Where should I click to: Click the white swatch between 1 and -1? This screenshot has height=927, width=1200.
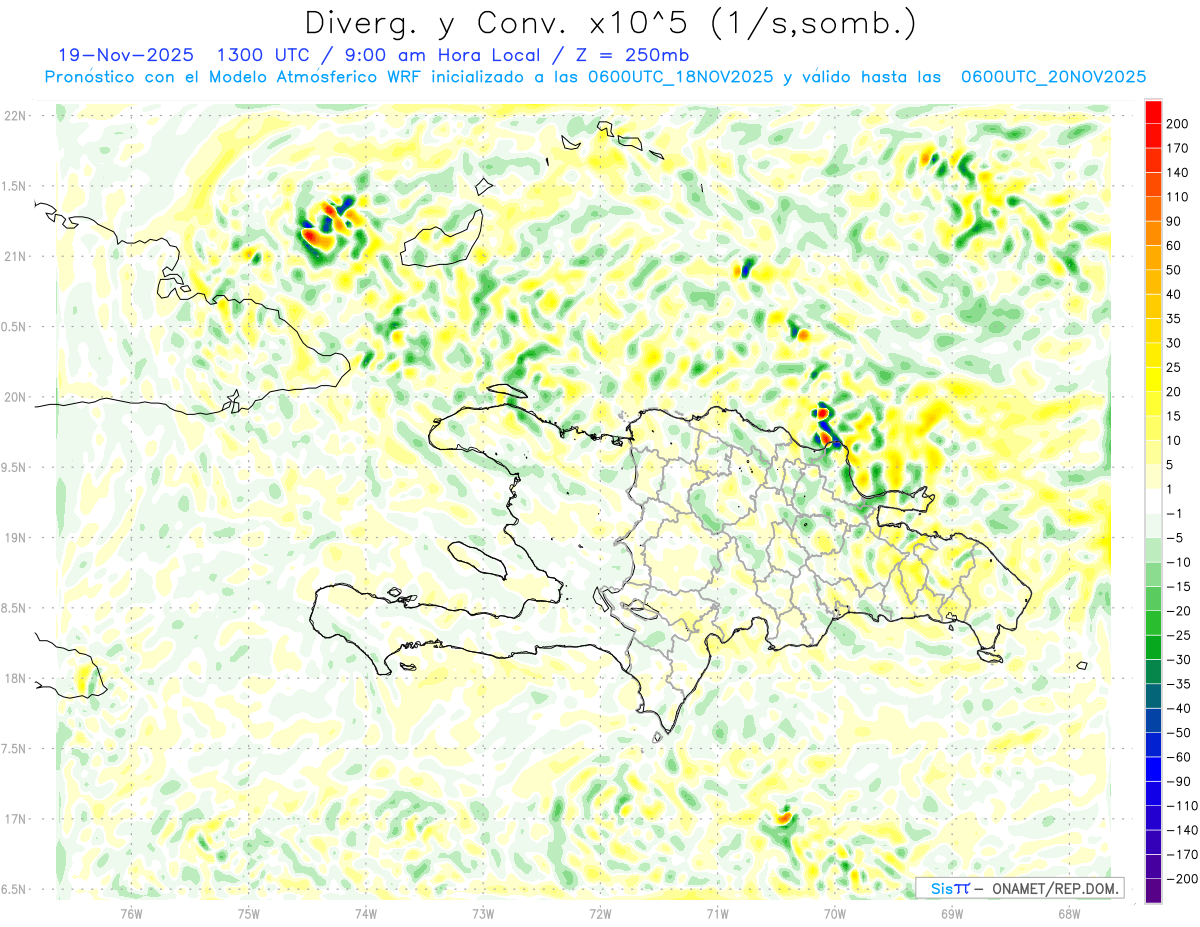1153,501
